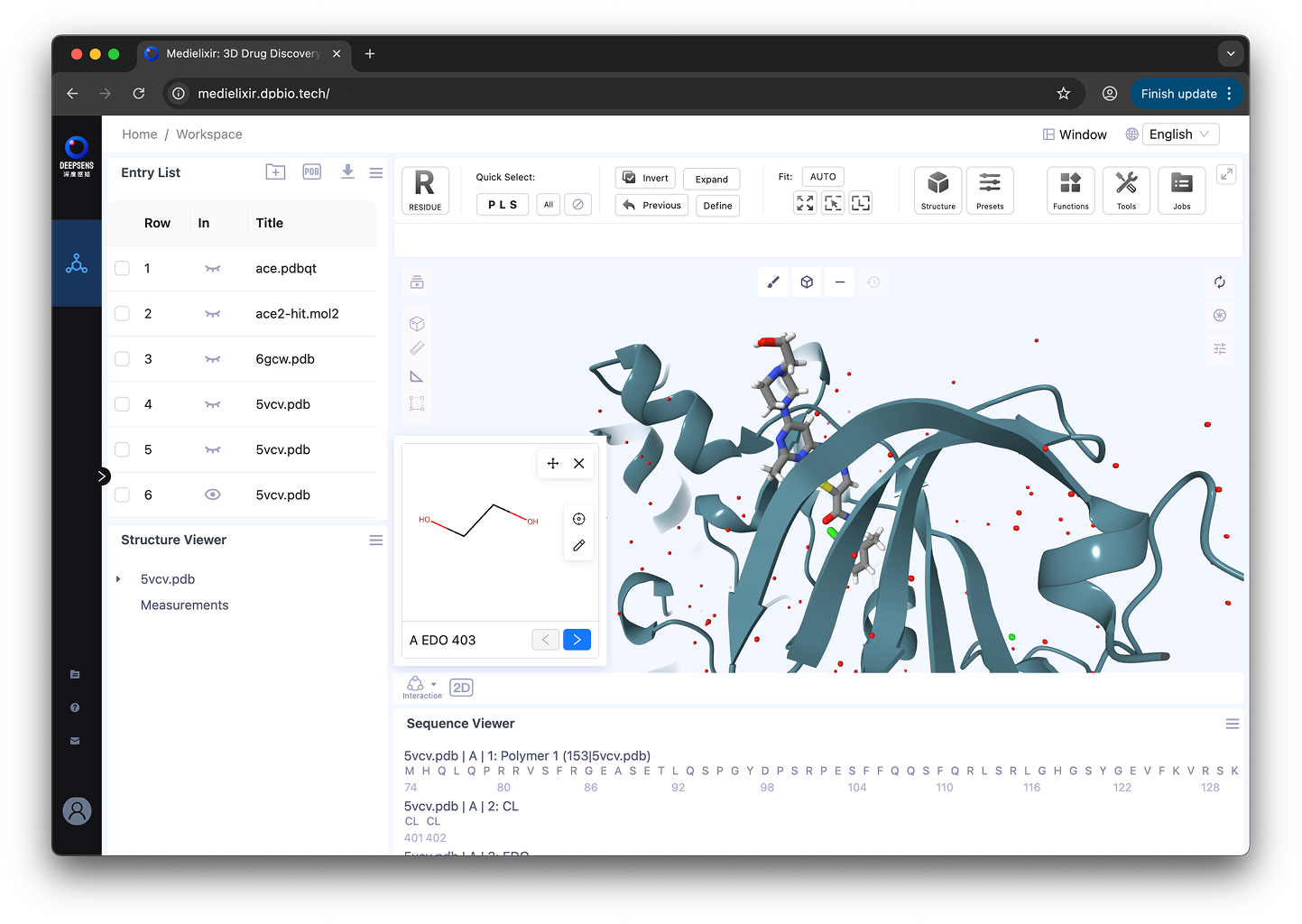1302x924 pixels.
Task: Open the English language dropdown
Action: [x=1180, y=134]
